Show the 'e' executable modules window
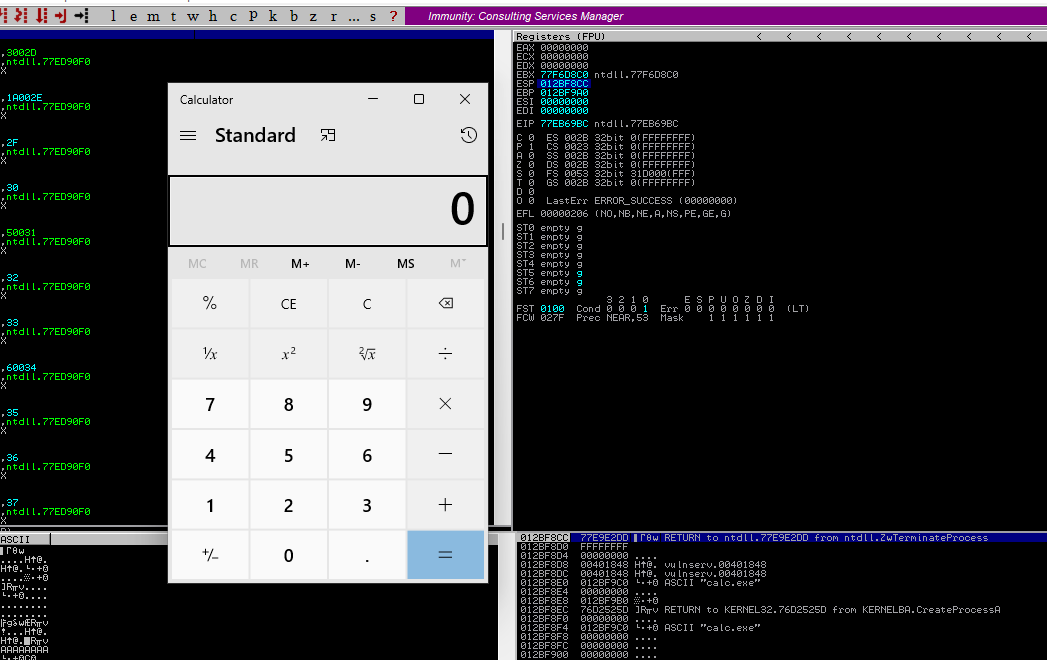This screenshot has height=660, width=1047. (x=132, y=16)
